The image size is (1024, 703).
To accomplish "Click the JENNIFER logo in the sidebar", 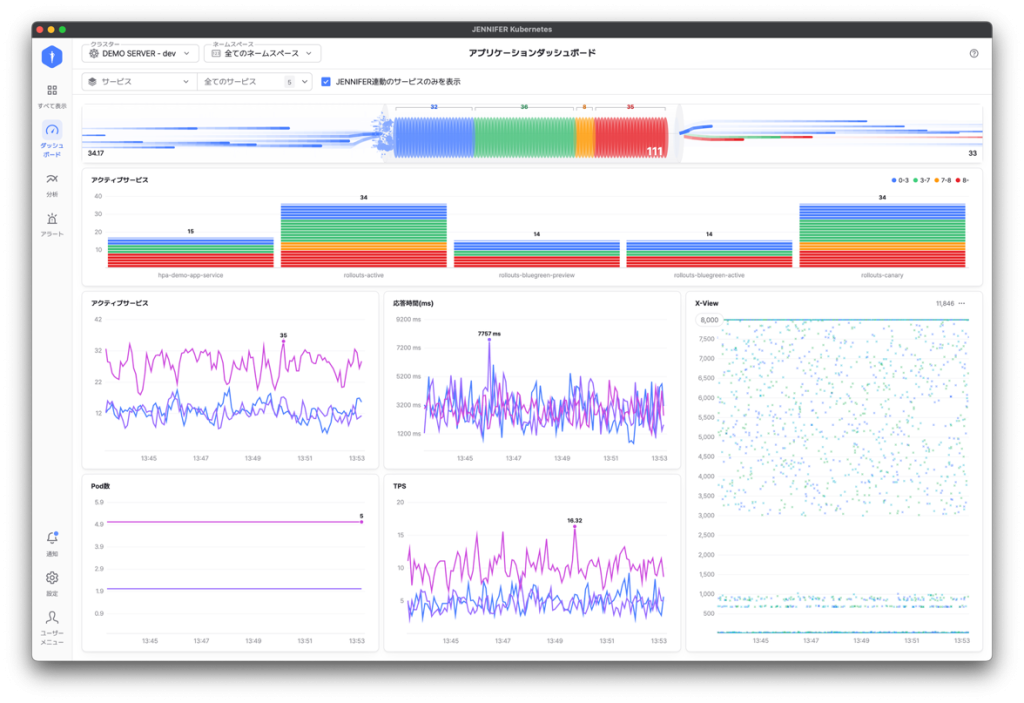I will (x=52, y=57).
